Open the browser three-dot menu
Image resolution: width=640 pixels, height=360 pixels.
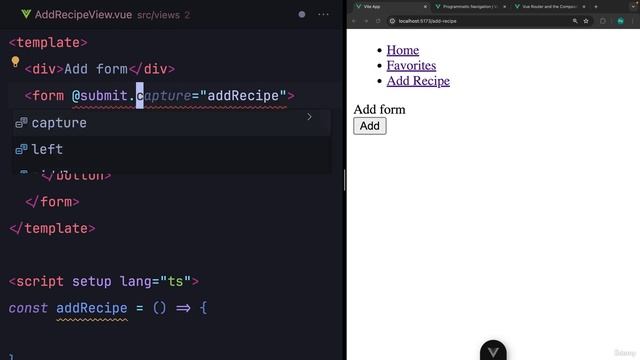coord(633,21)
